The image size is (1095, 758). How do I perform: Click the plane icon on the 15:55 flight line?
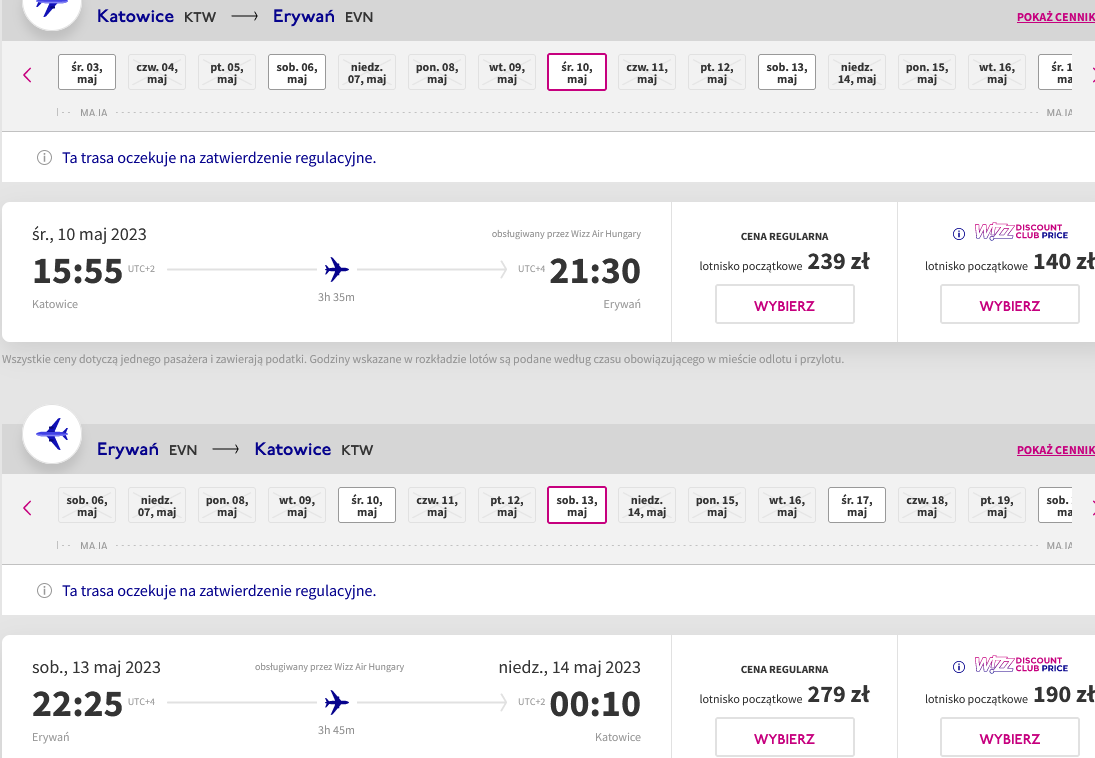pyautogui.click(x=337, y=269)
